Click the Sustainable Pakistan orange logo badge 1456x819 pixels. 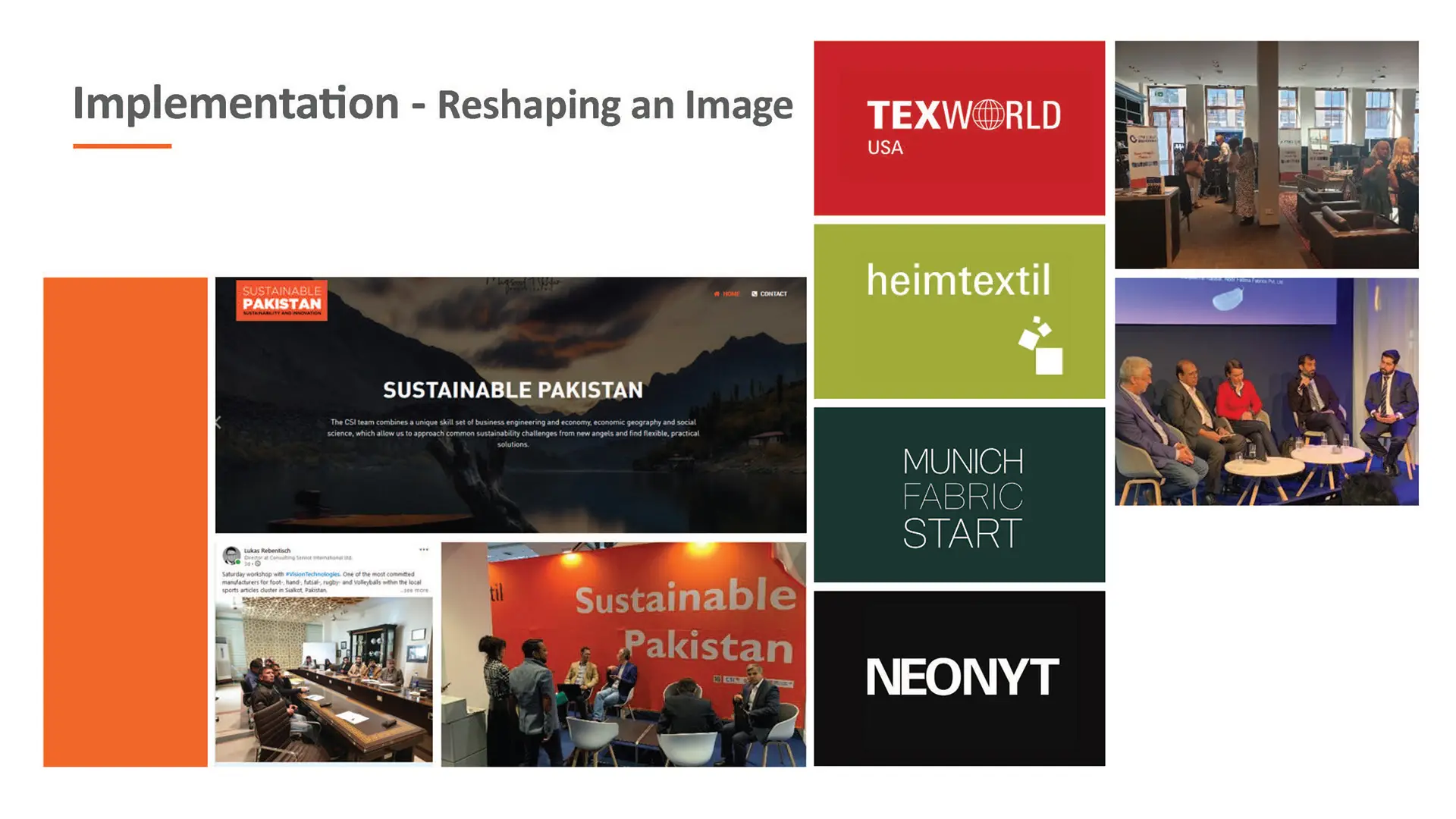281,301
